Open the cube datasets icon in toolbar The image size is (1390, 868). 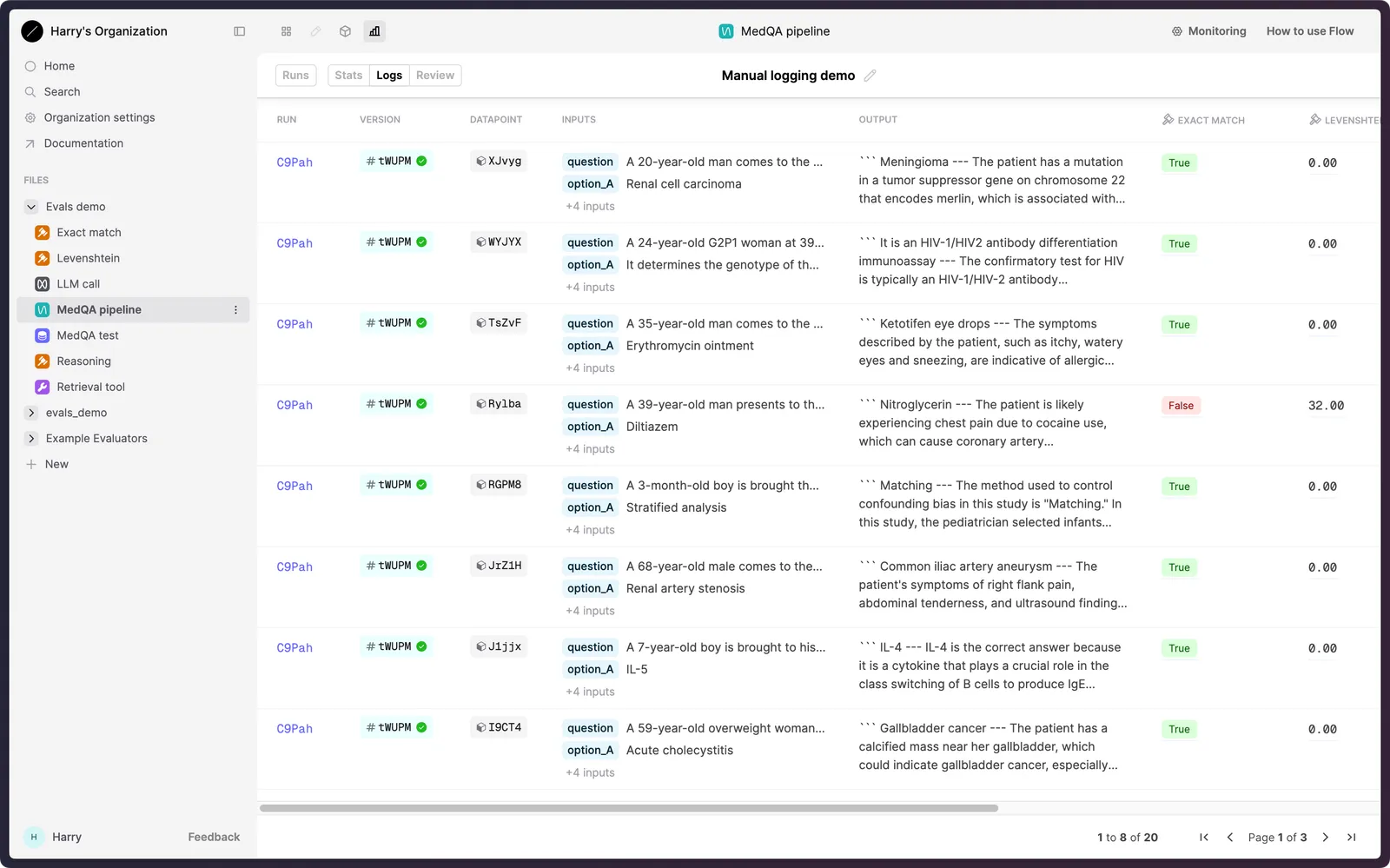345,31
